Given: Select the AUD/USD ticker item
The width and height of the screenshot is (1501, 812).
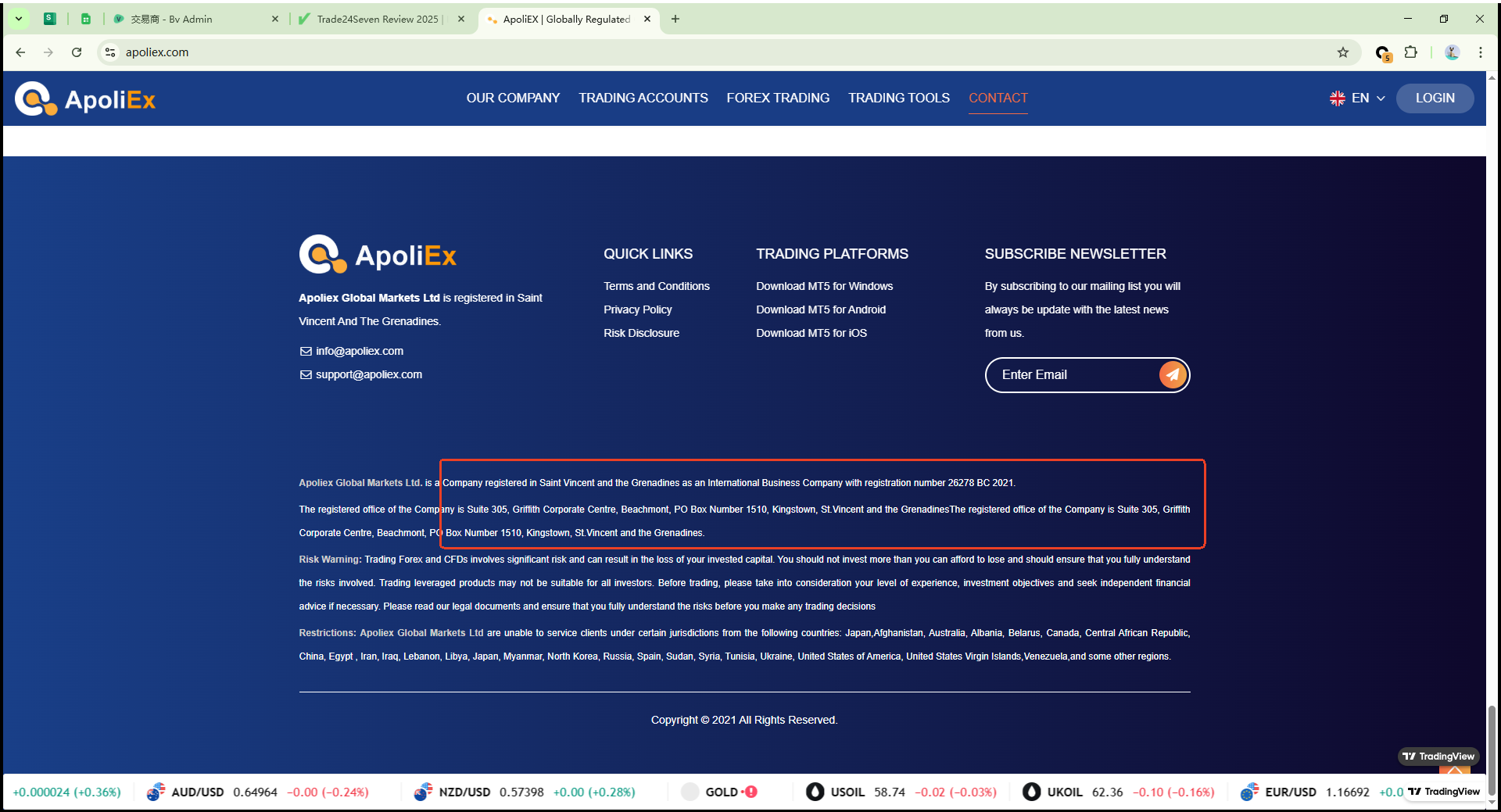Looking at the screenshot, I should [258, 792].
